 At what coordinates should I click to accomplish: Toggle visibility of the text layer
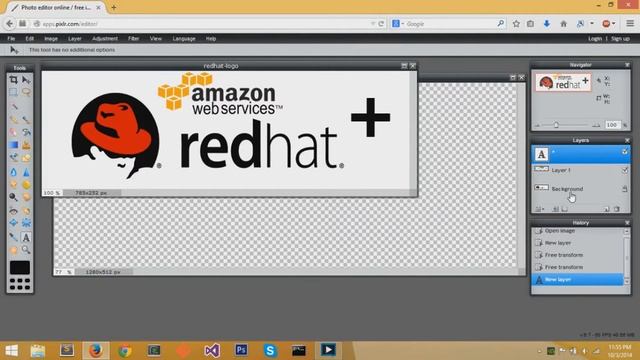(624, 152)
